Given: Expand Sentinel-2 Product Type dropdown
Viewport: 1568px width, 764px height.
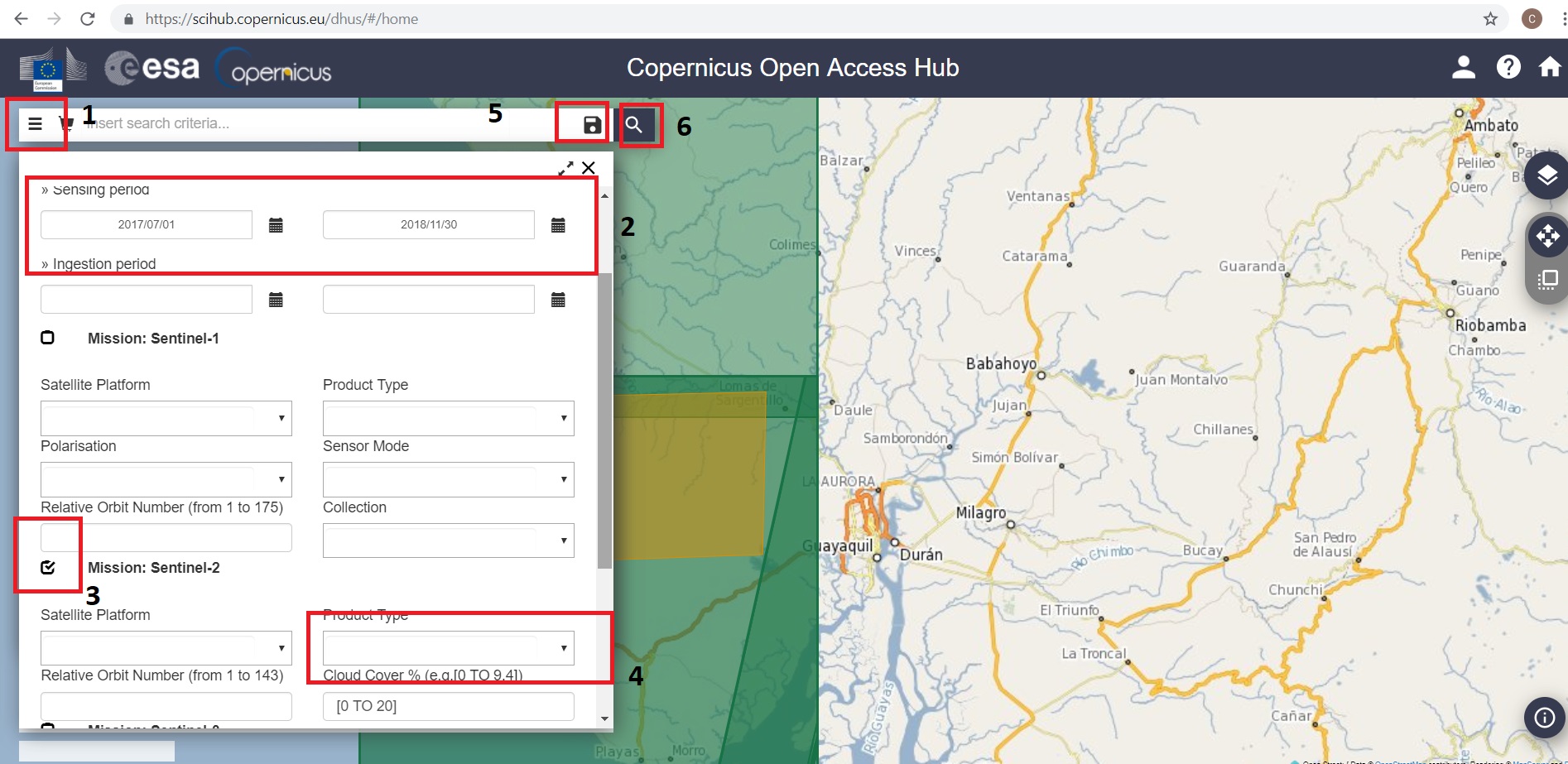Looking at the screenshot, I should coord(448,648).
